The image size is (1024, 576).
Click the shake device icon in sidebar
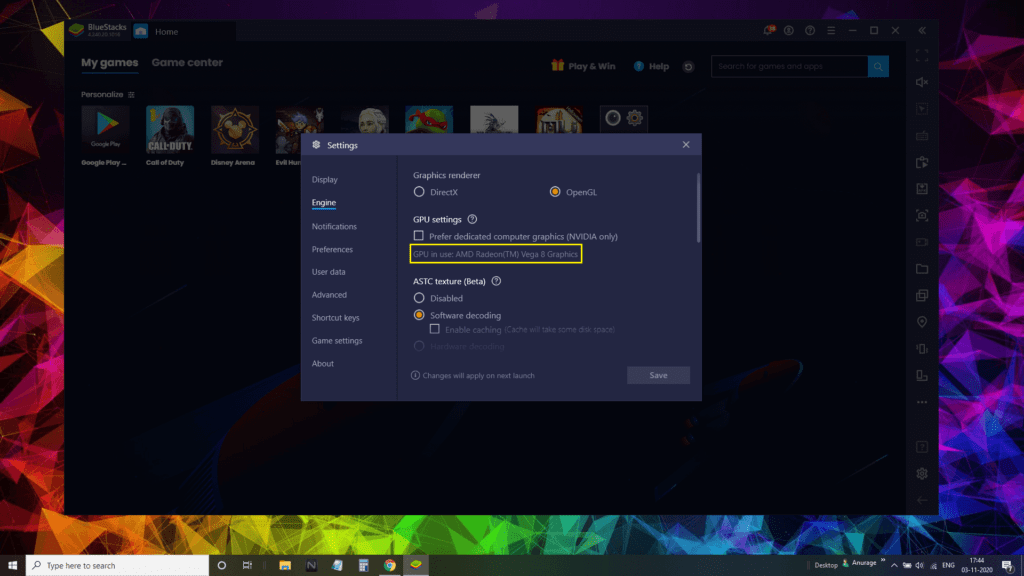coord(922,349)
